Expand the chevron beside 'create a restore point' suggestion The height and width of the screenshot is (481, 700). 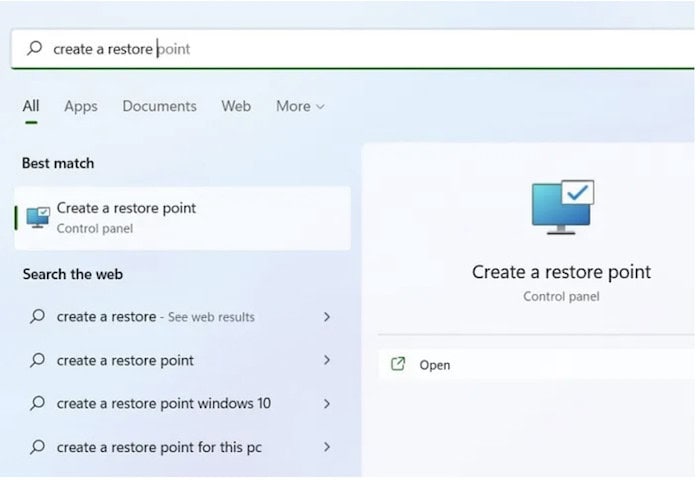(x=327, y=360)
